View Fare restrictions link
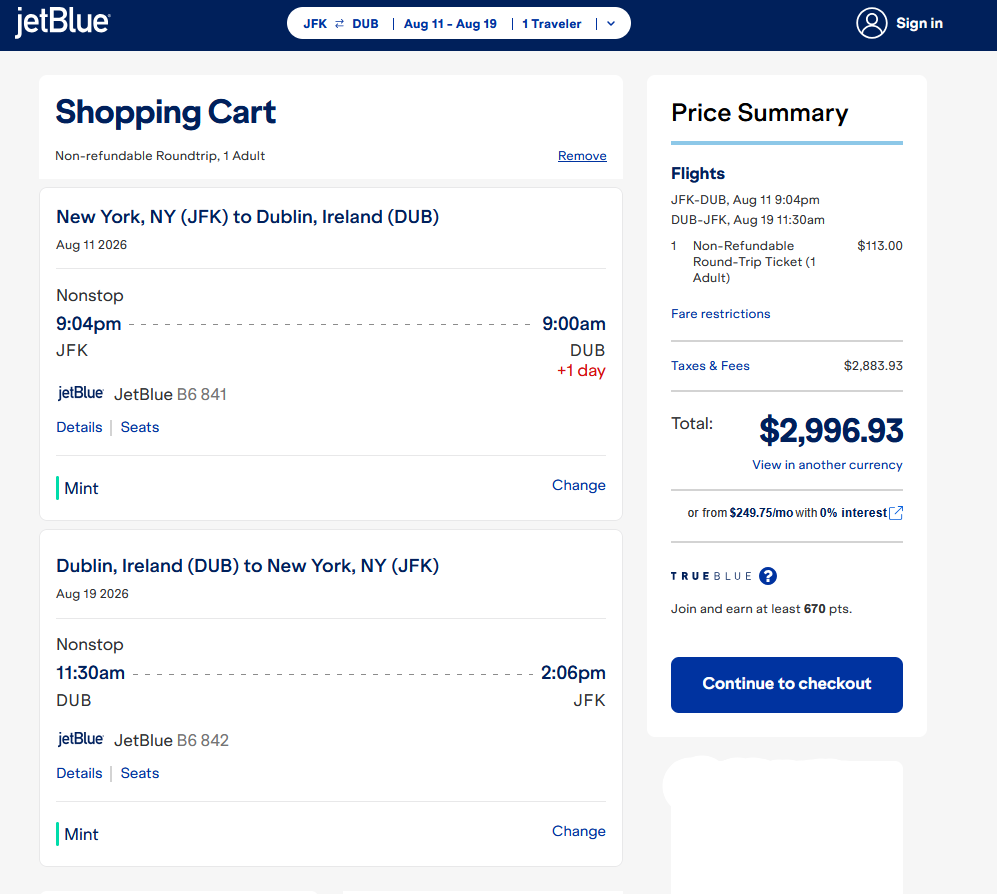This screenshot has height=894, width=997. coord(720,313)
